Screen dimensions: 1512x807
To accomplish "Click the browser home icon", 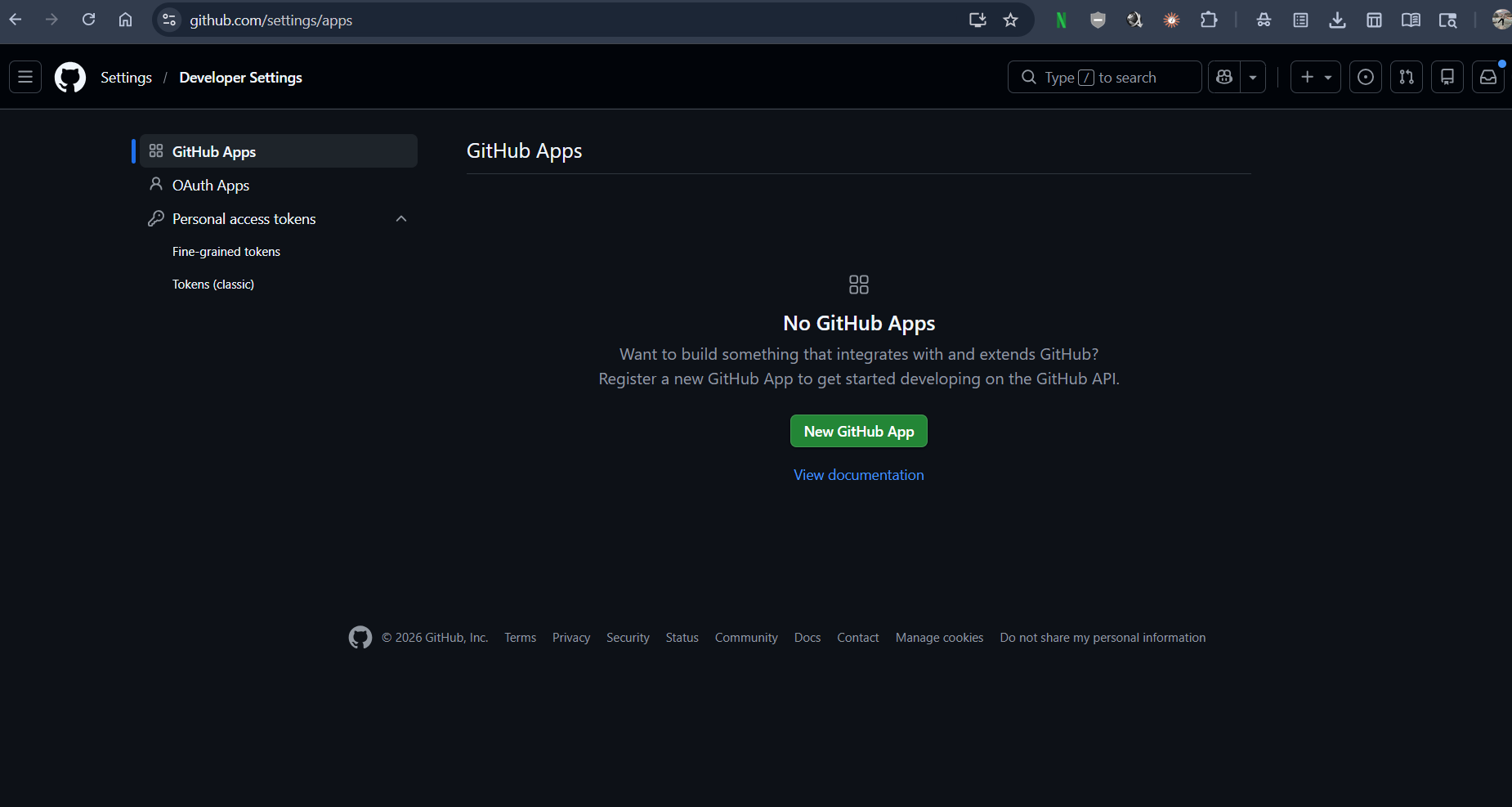I will pyautogui.click(x=125, y=20).
